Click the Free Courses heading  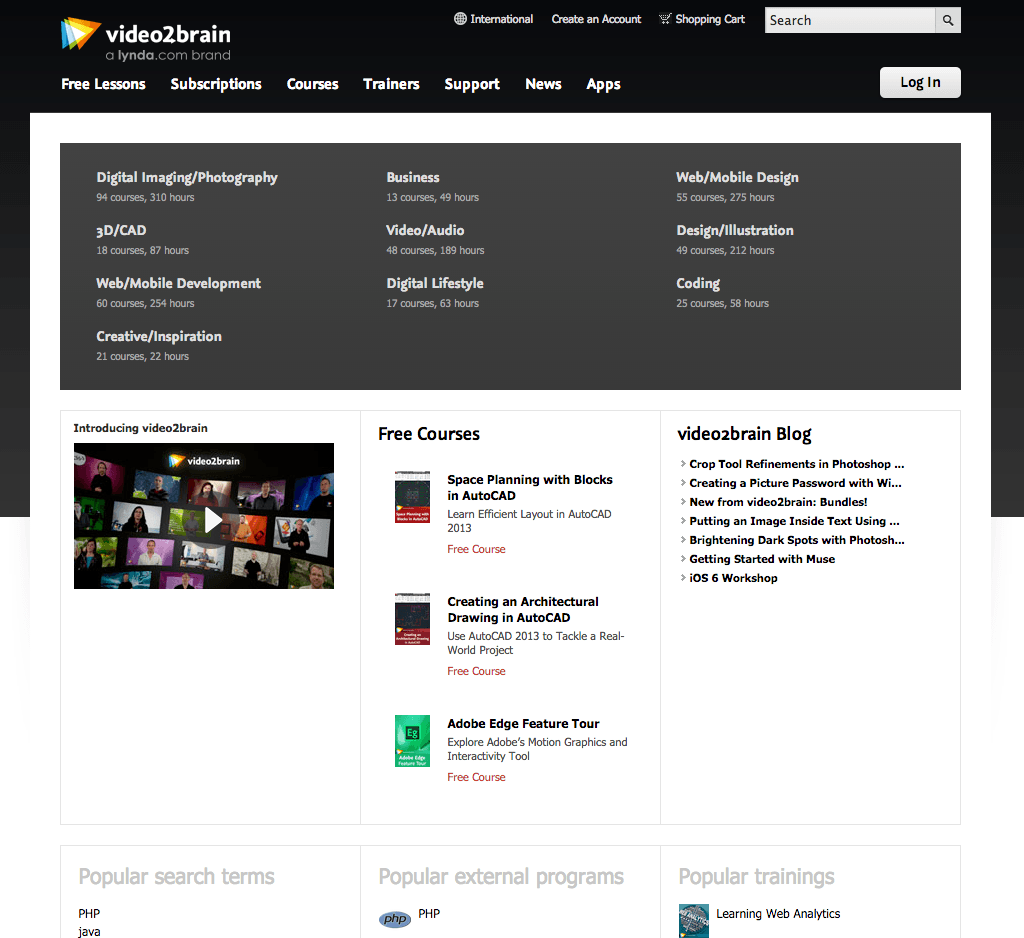pyautogui.click(x=429, y=434)
